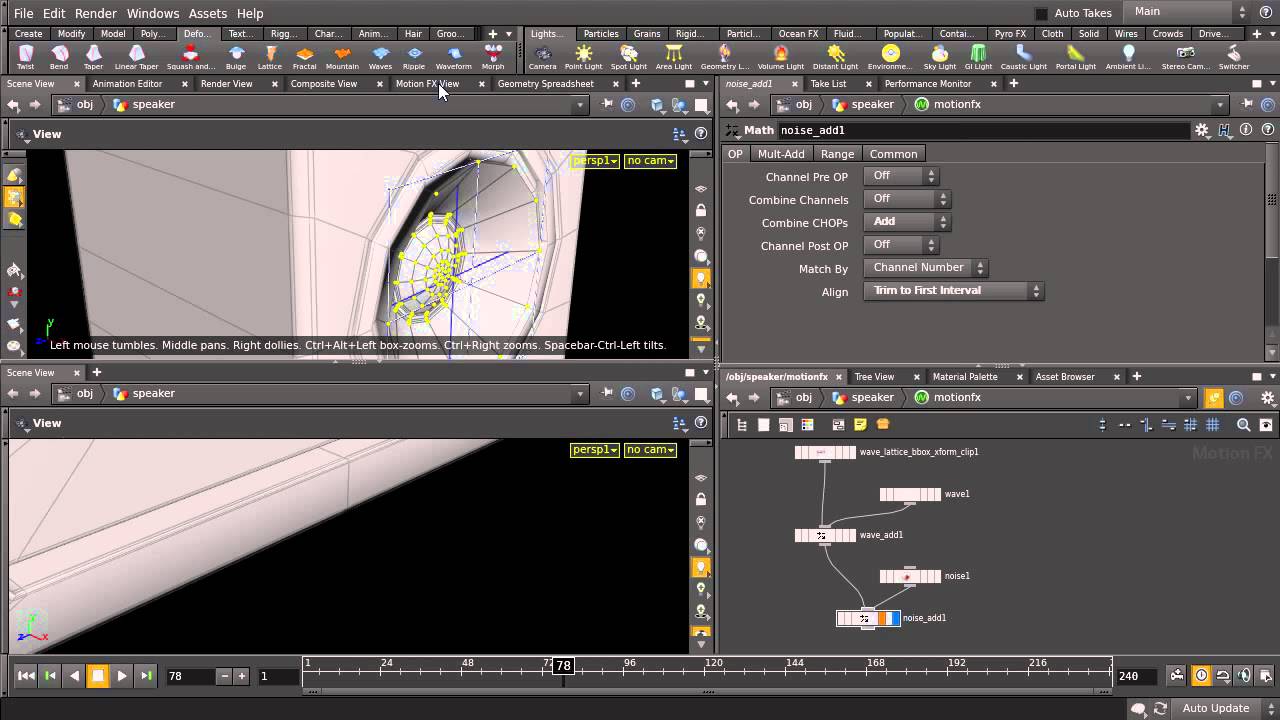
Task: Select the Morph shelf tool
Action: 493,57
